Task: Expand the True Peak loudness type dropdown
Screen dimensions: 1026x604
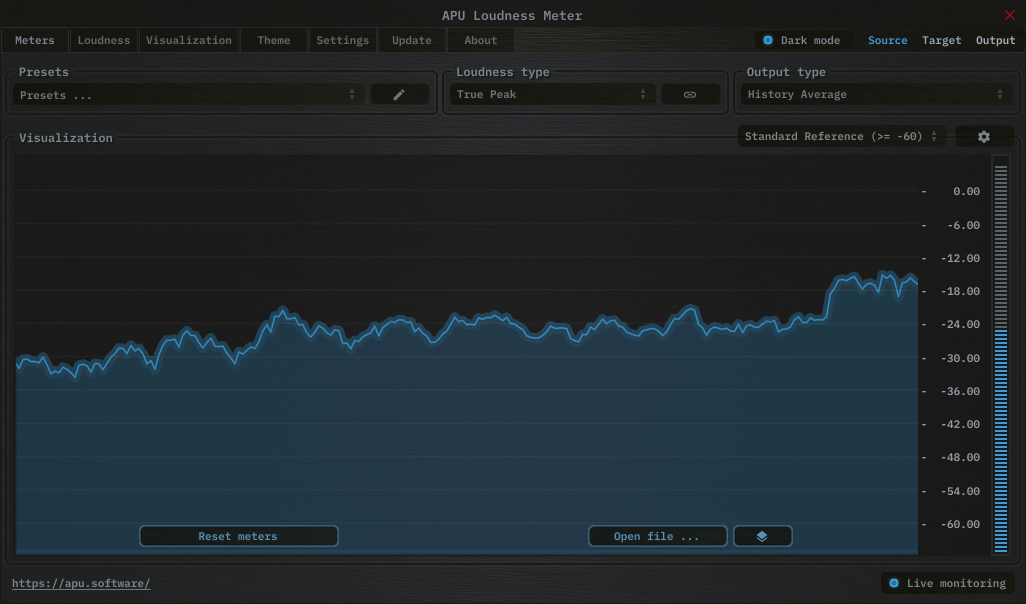Action: pos(550,95)
